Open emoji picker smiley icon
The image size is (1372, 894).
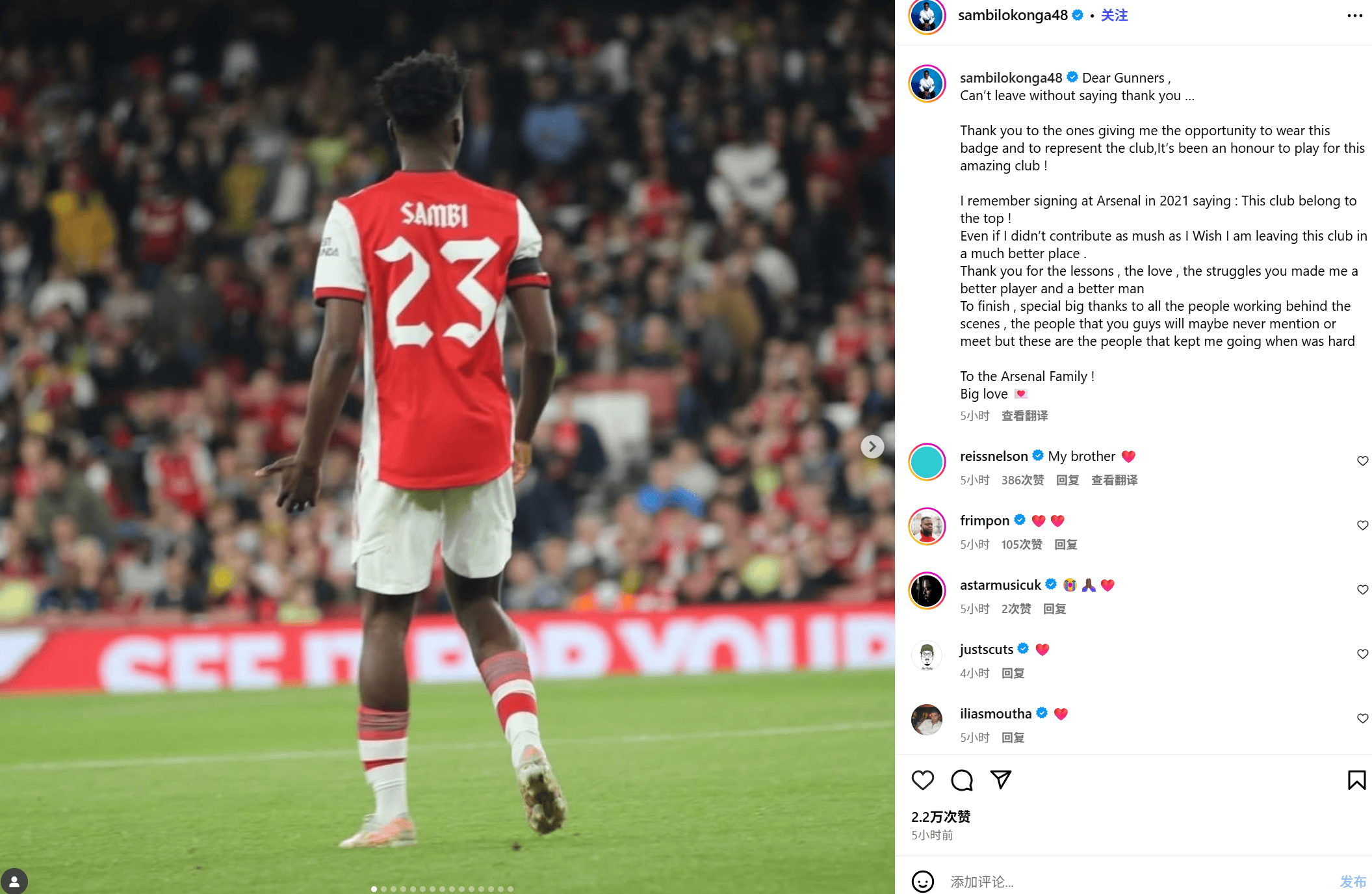[922, 881]
